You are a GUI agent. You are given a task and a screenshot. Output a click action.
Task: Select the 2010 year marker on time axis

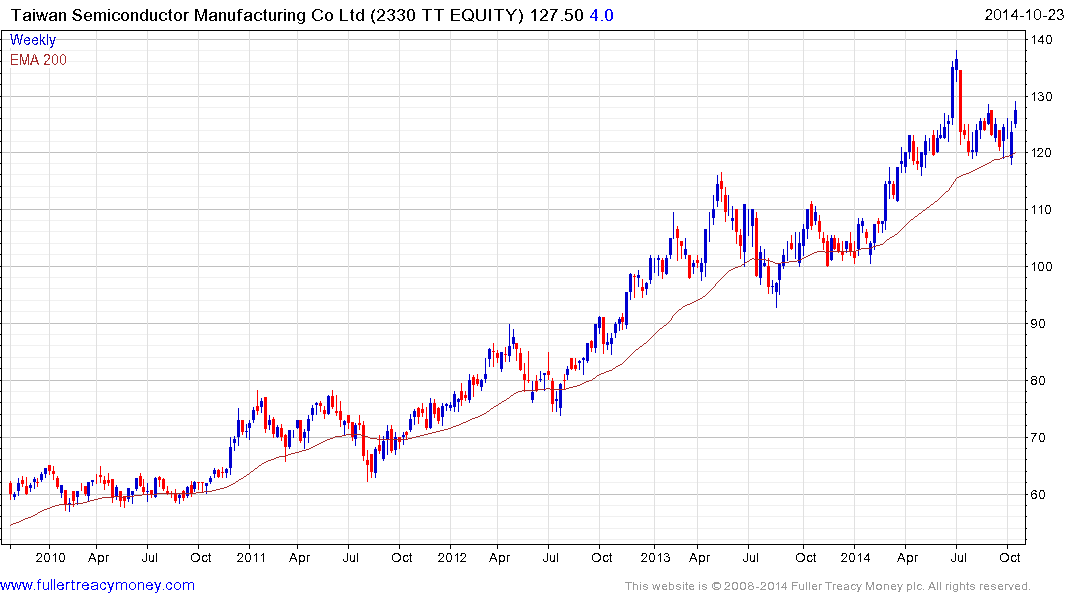[49, 557]
